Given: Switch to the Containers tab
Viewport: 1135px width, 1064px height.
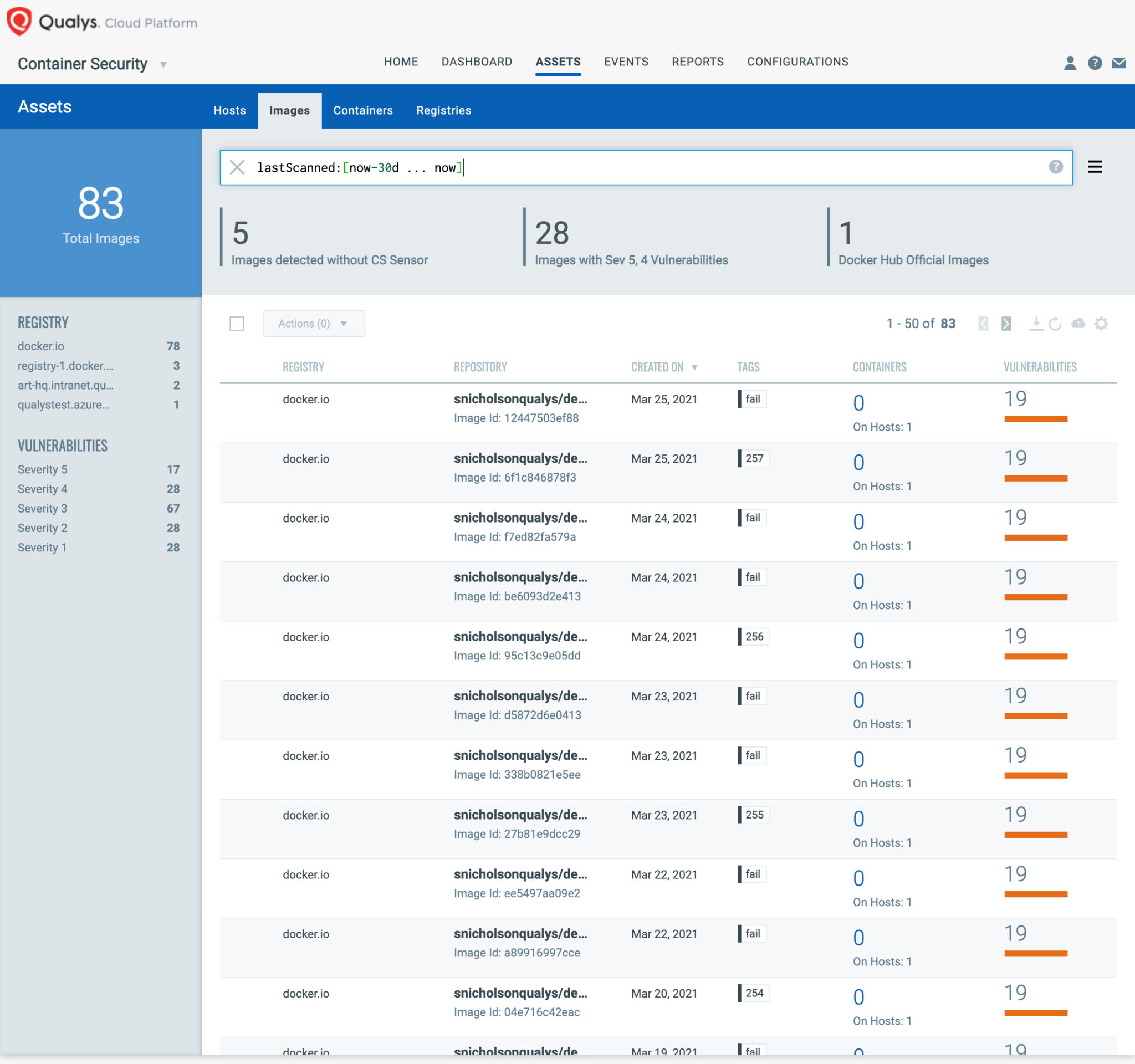Looking at the screenshot, I should click(x=362, y=110).
